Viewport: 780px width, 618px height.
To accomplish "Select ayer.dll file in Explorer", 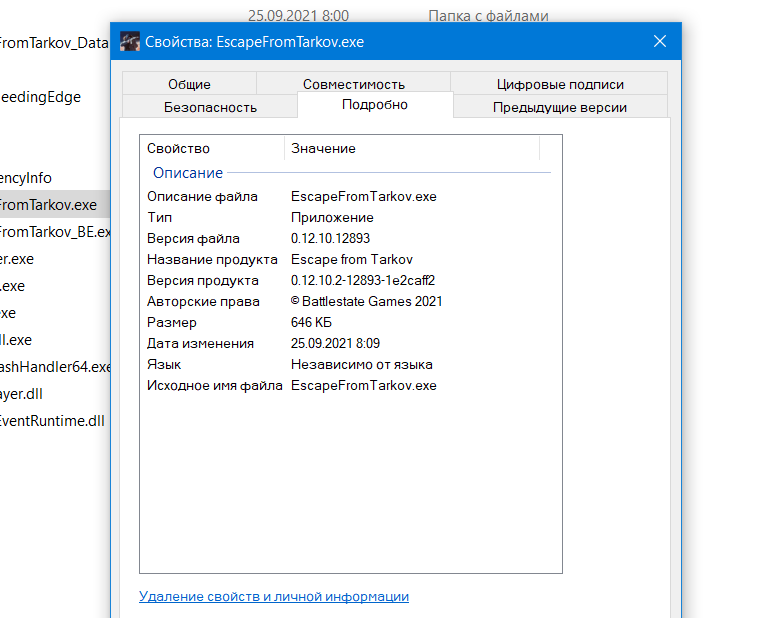I will [x=21, y=394].
